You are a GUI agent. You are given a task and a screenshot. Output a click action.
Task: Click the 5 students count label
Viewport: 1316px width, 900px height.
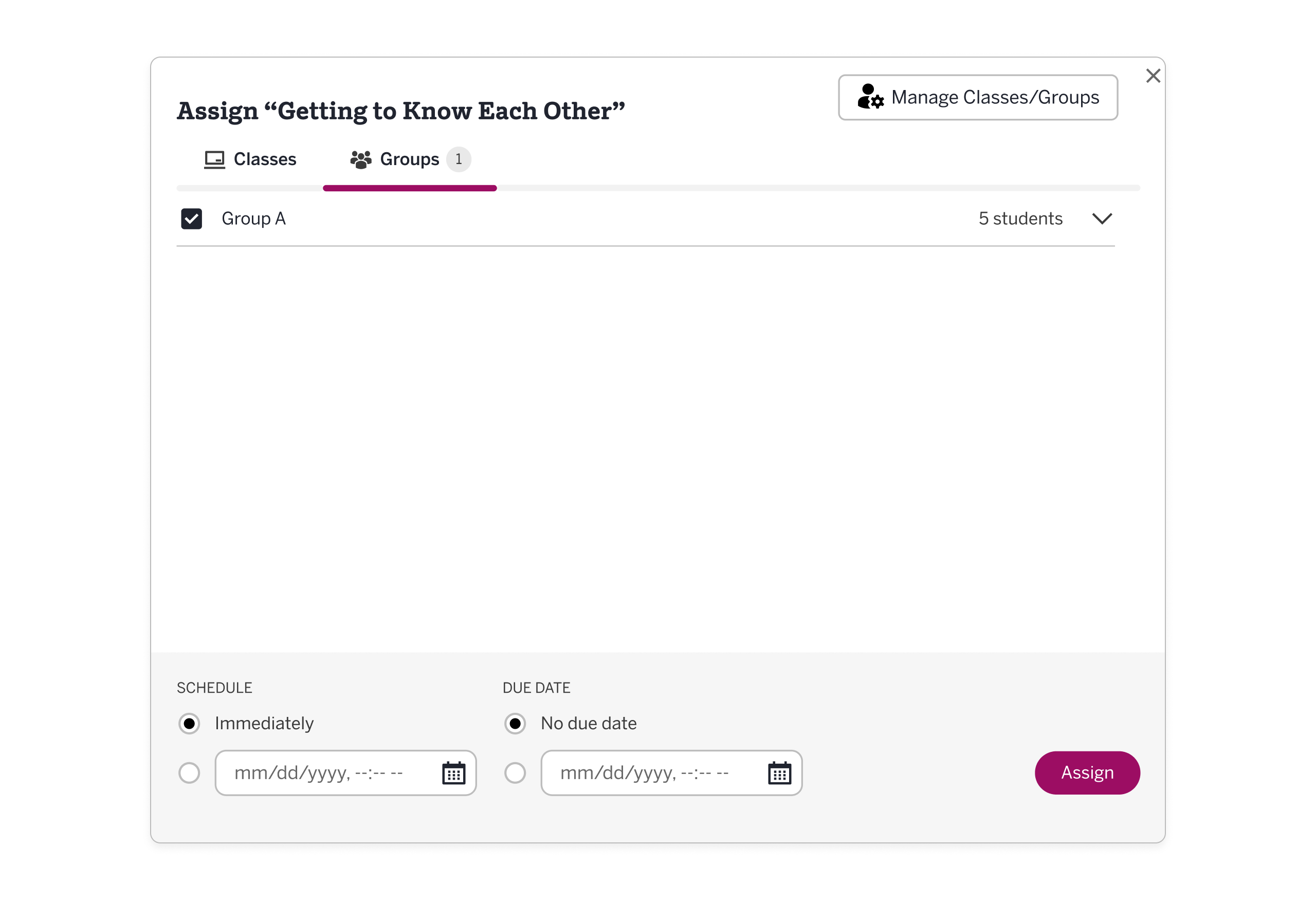(1020, 219)
